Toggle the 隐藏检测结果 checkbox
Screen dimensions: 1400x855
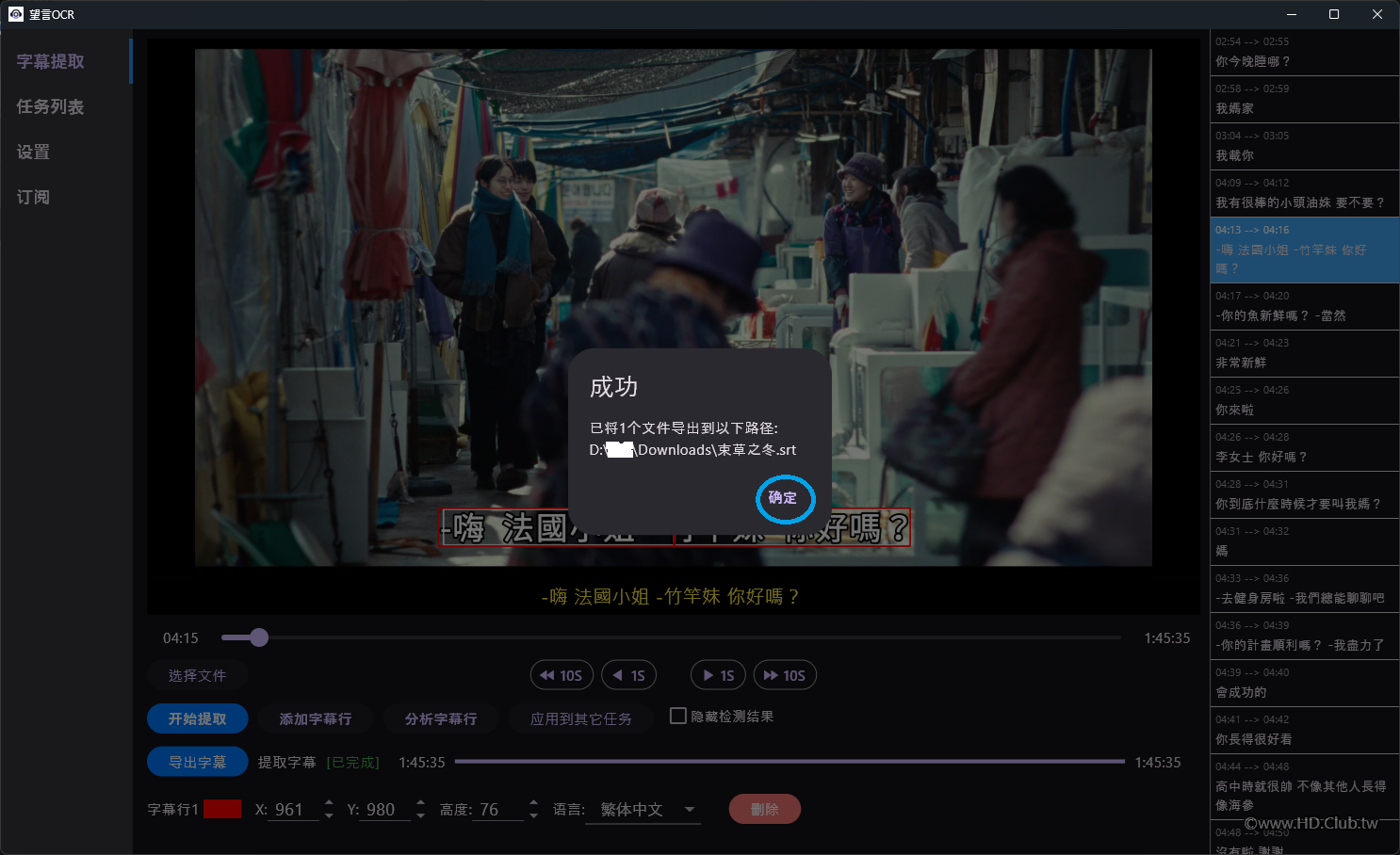pos(677,716)
